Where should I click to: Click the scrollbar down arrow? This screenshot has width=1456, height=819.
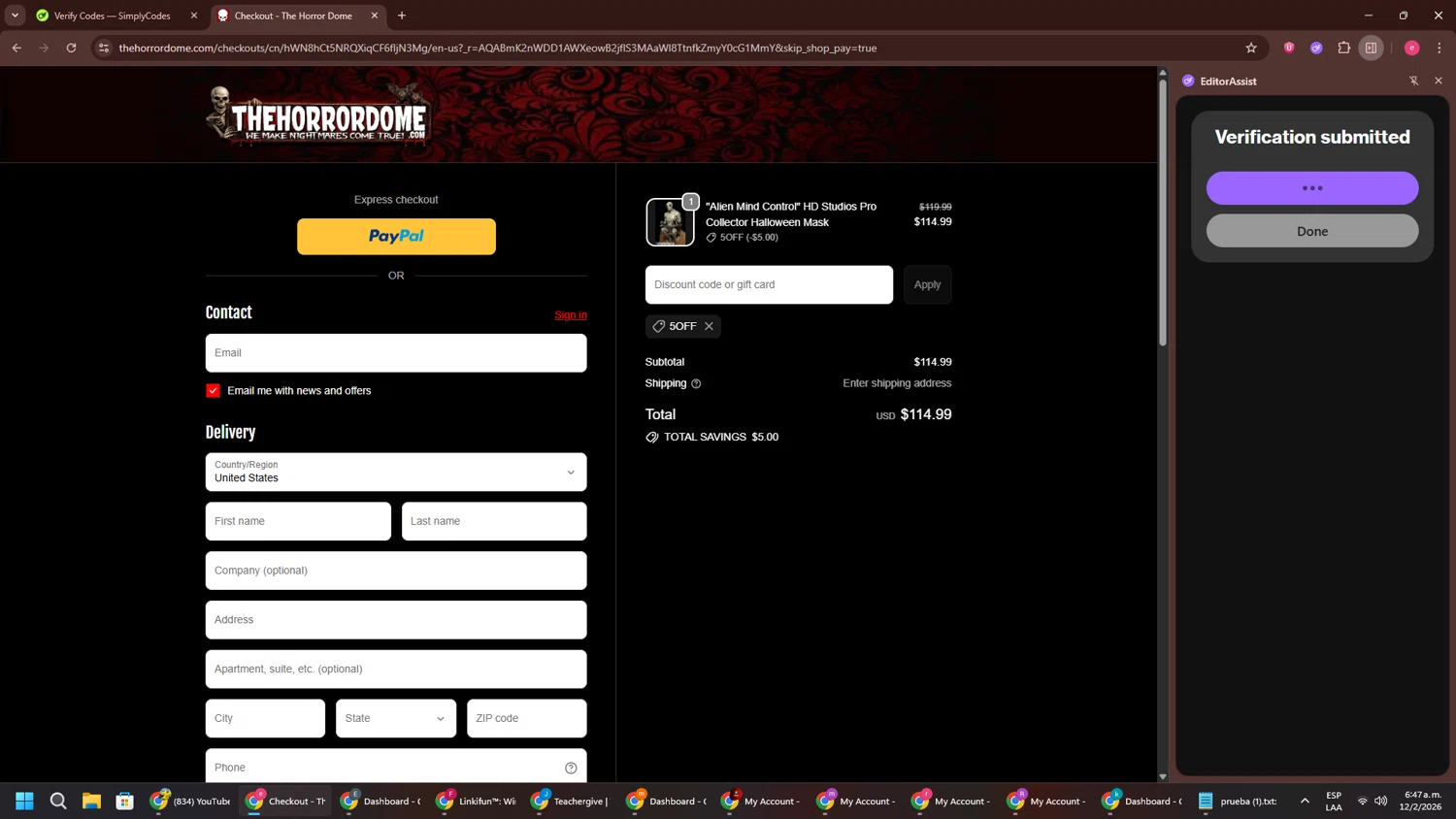[1162, 776]
